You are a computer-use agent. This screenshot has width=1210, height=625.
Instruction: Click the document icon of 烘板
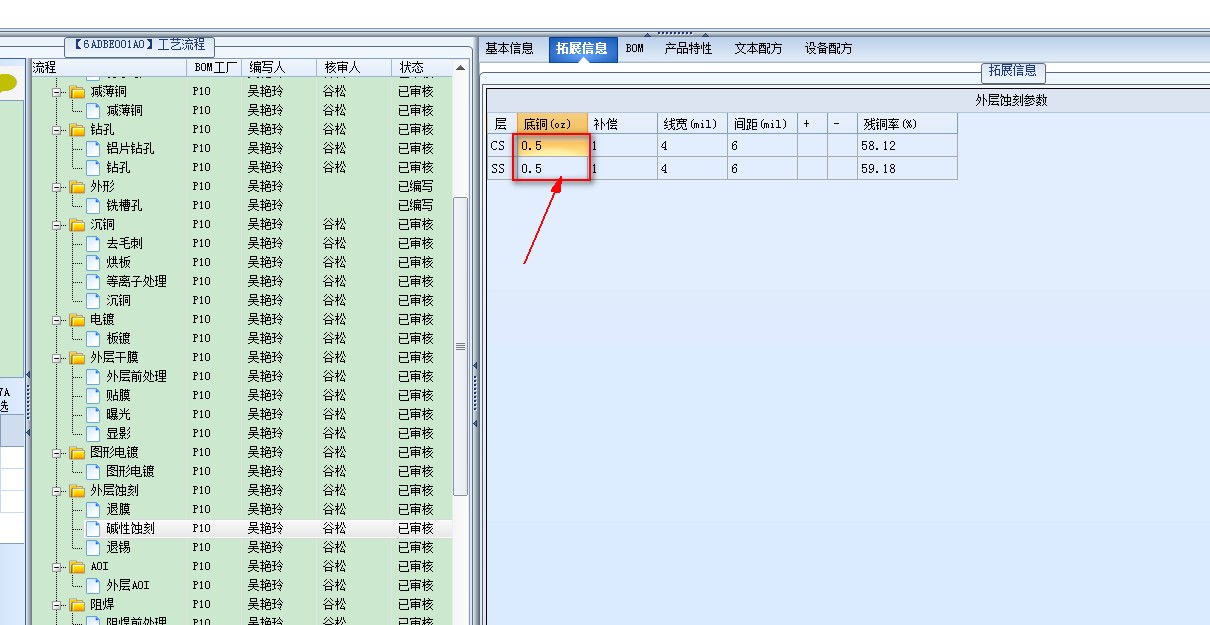tap(94, 262)
